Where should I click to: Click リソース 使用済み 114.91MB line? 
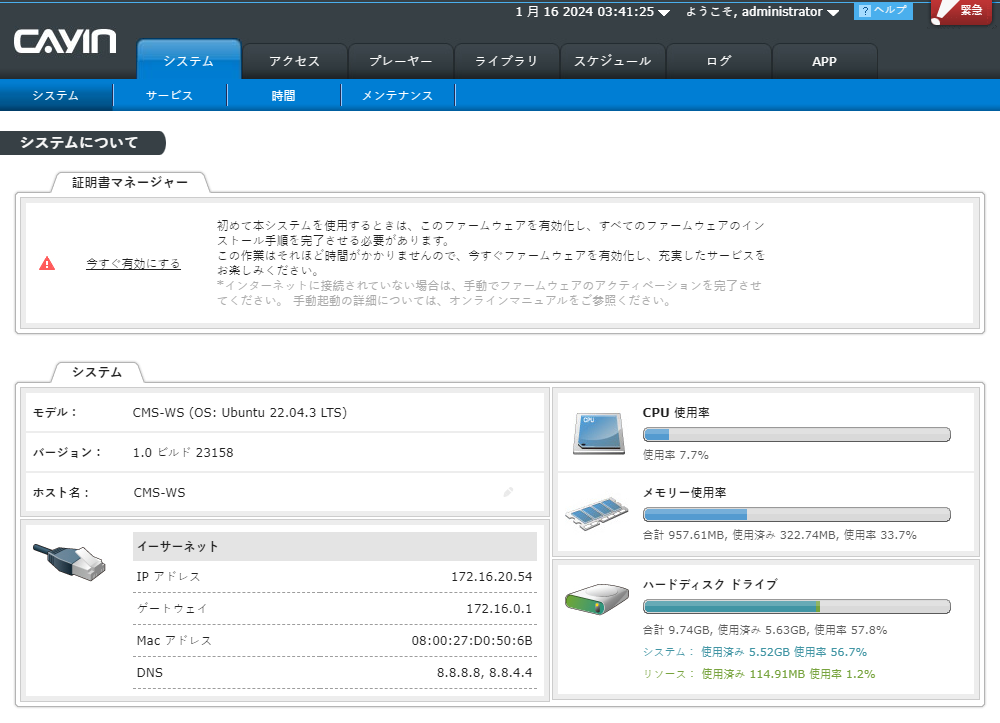pos(759,674)
